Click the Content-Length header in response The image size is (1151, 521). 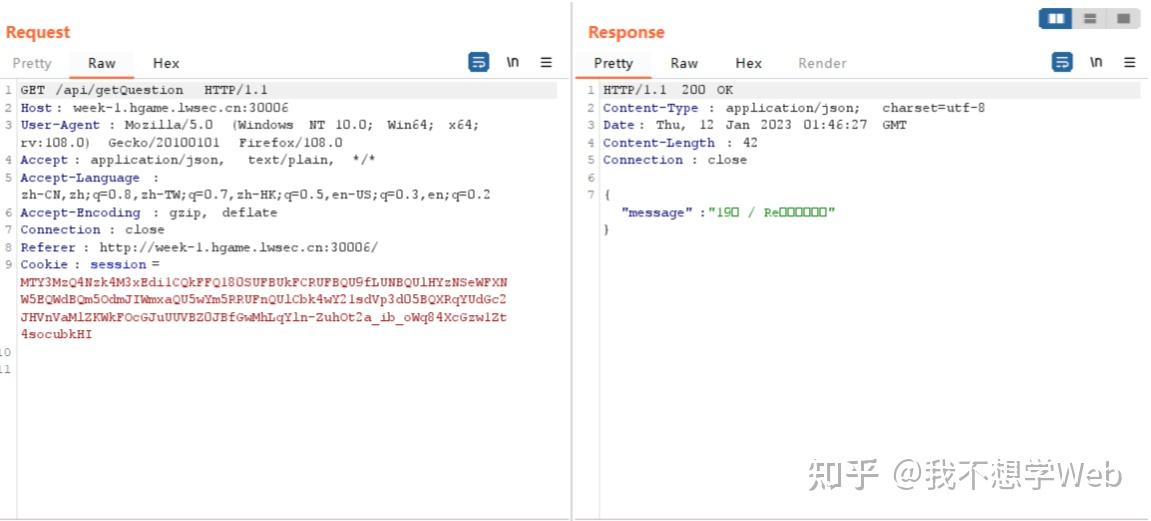click(680, 142)
